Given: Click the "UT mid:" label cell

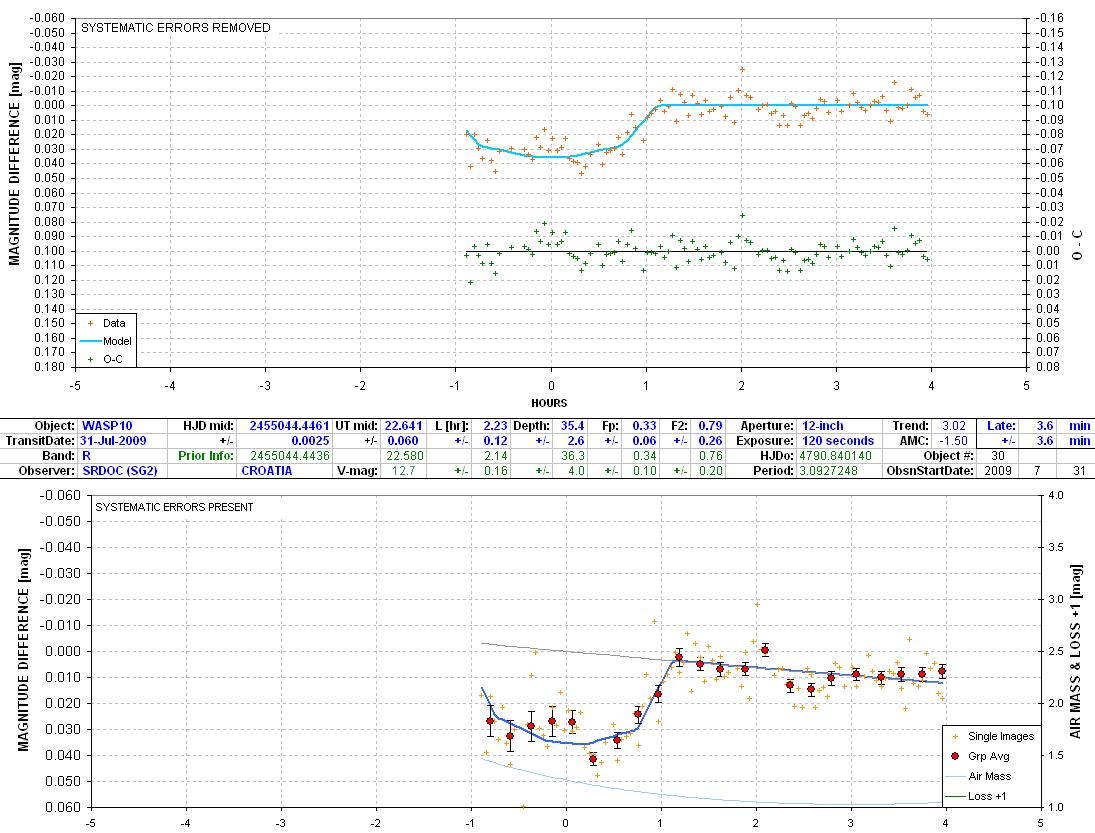Looking at the screenshot, I should 358,426.
